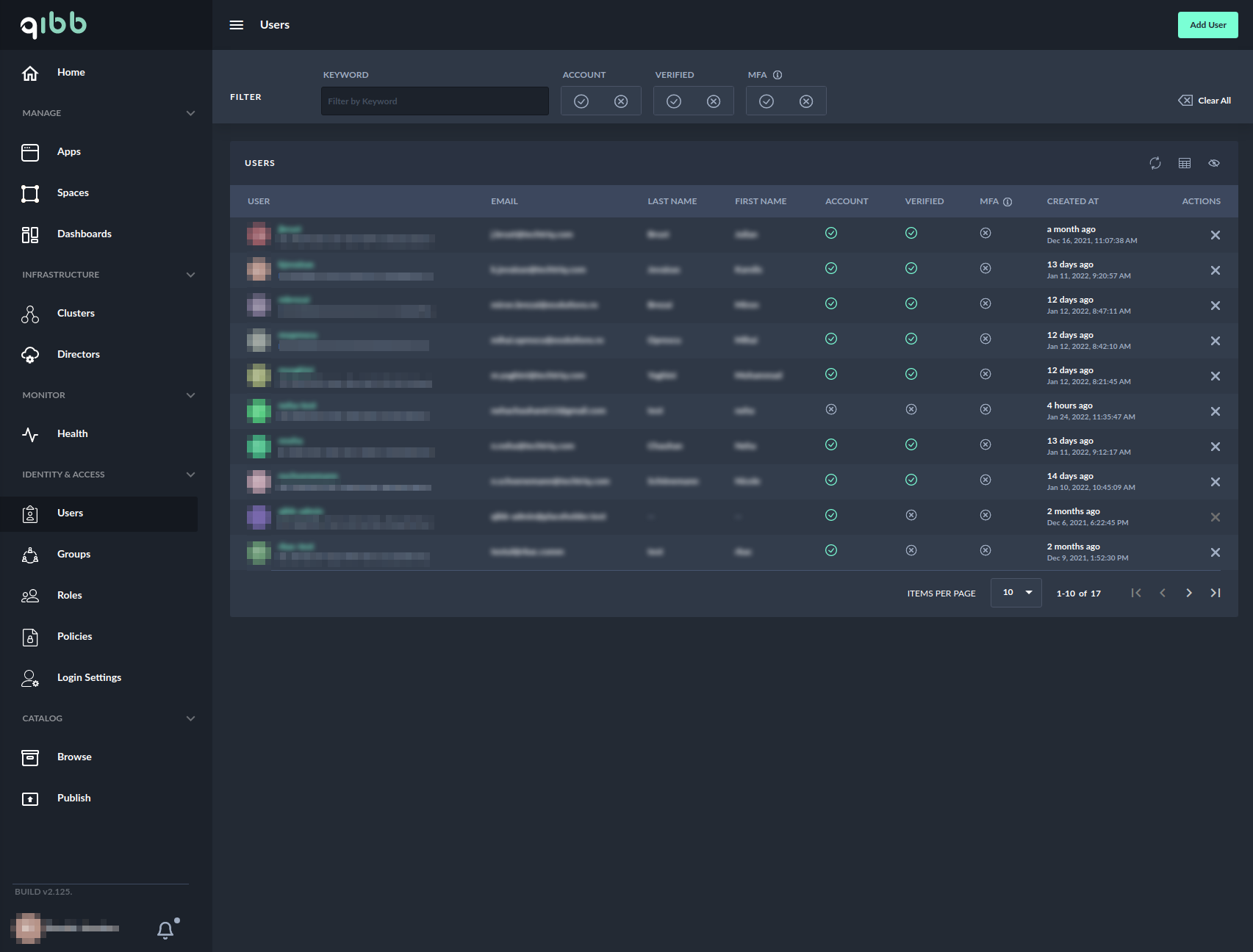Enable the MFA enabled checkmark filter

point(766,101)
